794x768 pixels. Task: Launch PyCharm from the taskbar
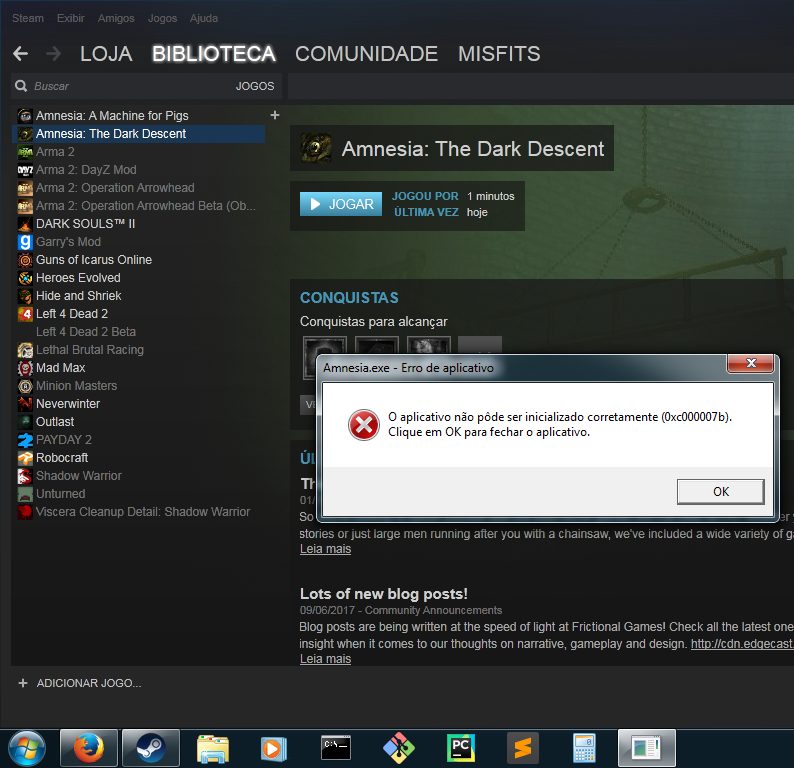click(x=461, y=747)
